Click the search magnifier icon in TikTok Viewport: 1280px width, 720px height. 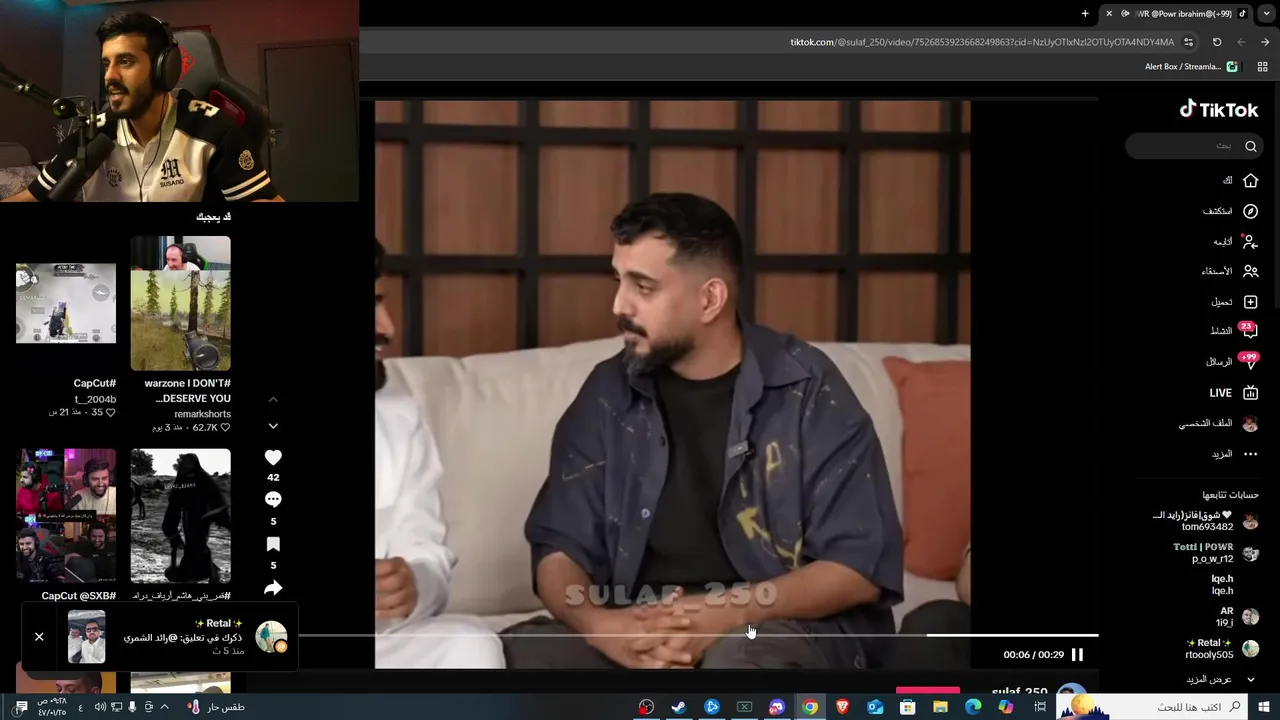[x=1250, y=146]
